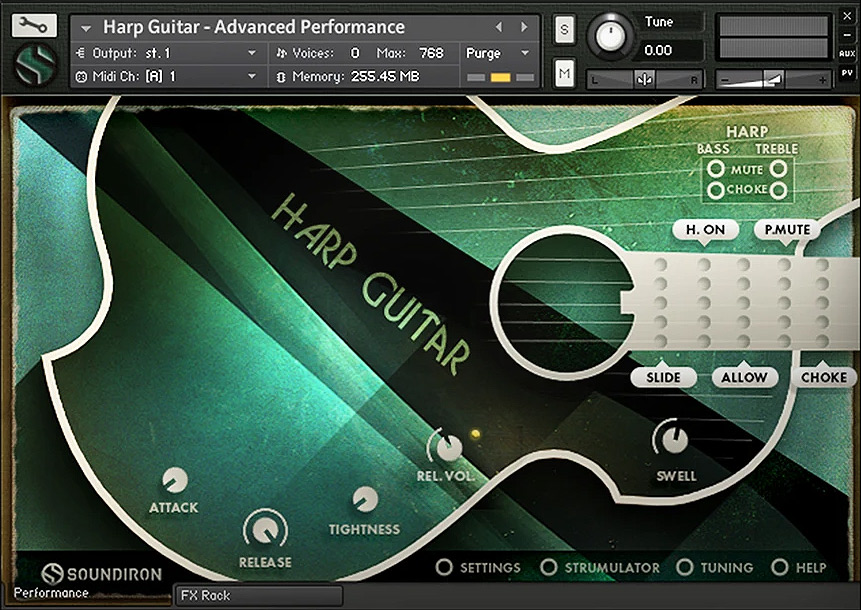The width and height of the screenshot is (861, 610).
Task: Open the Output st. 1 dropdown
Action: pyautogui.click(x=166, y=53)
